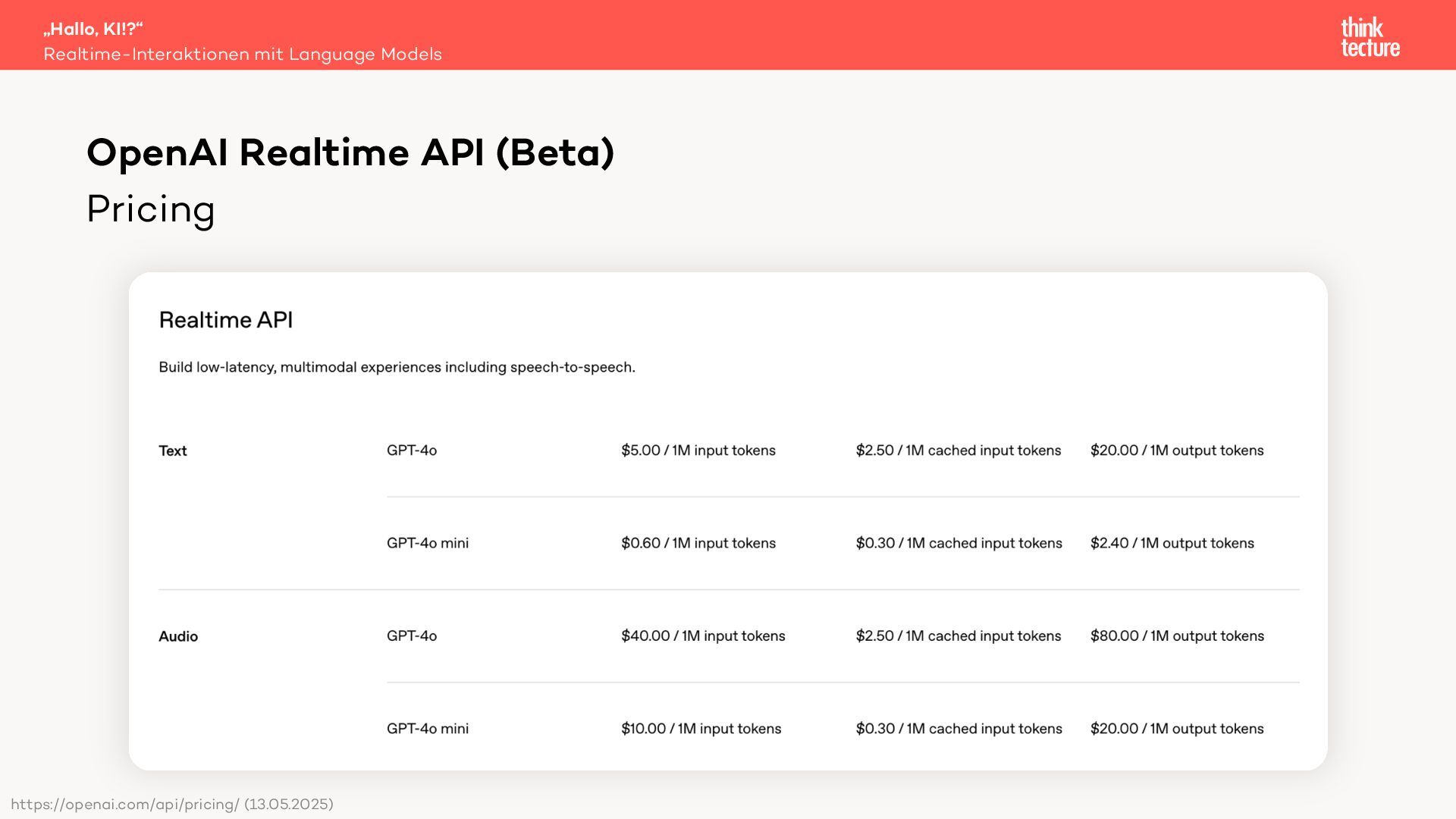
Task: Click the Pricing subtitle text
Action: (151, 209)
